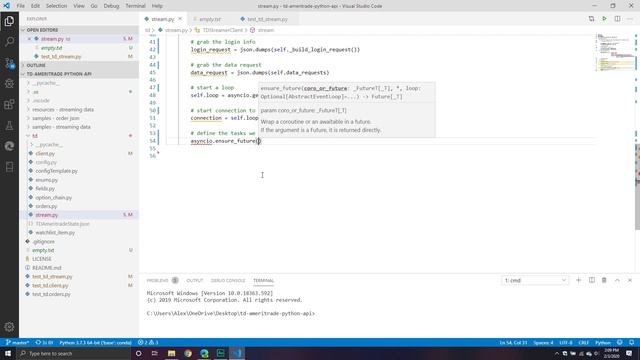This screenshot has height=360, width=640.
Task: Select the Terminal panel tab
Action: coord(263,280)
